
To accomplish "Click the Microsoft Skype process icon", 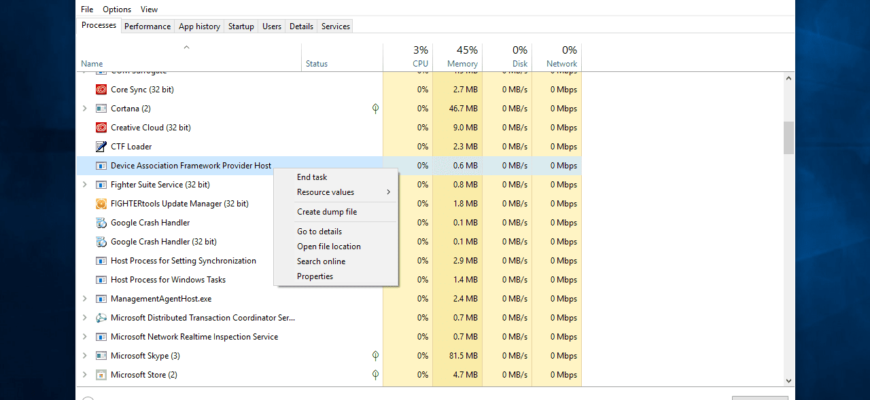I will 101,356.
